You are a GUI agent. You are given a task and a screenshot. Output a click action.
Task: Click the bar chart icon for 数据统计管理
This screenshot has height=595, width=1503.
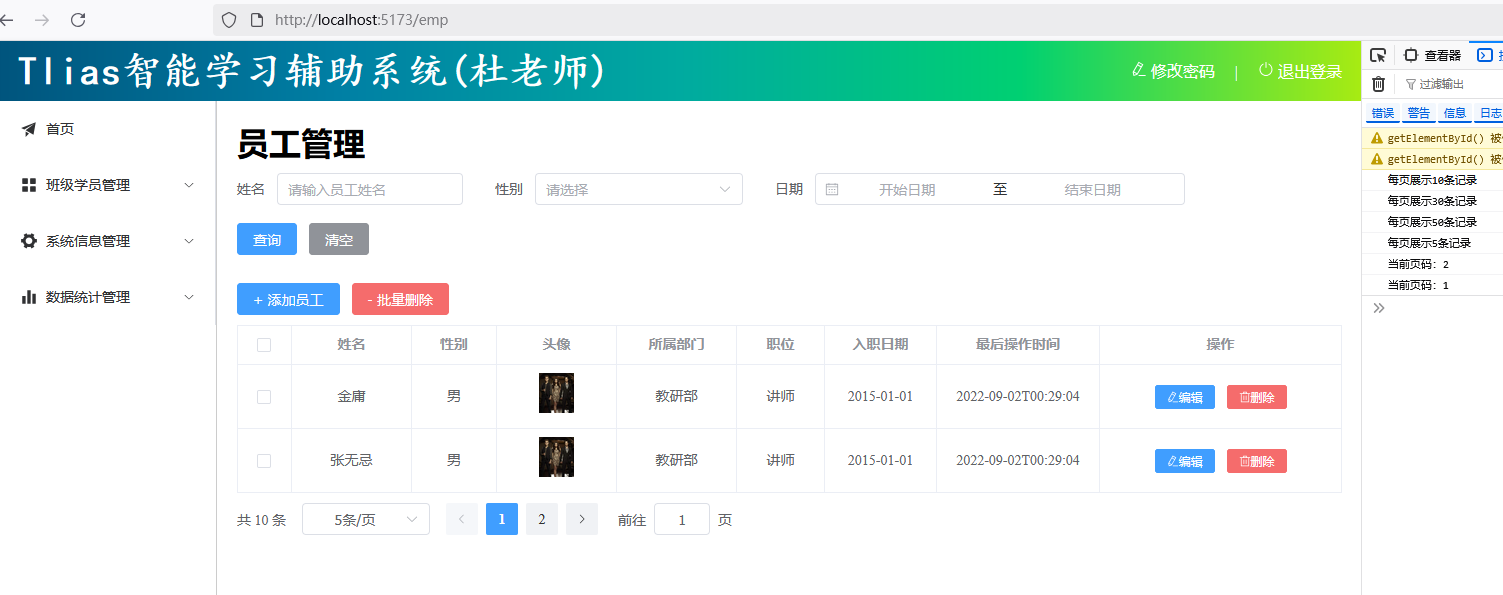click(29, 297)
